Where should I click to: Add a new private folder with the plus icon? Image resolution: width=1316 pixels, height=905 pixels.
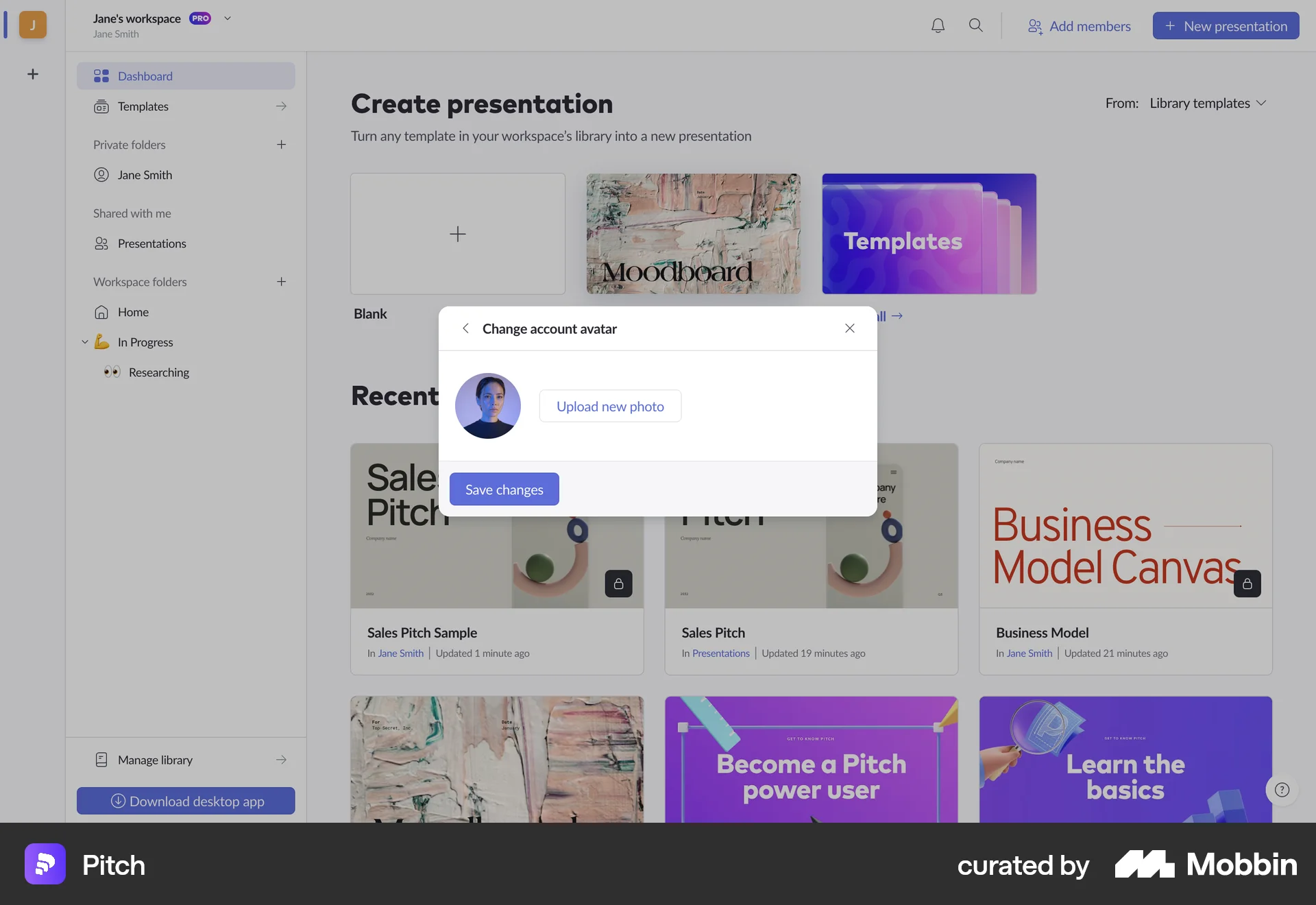(281, 145)
